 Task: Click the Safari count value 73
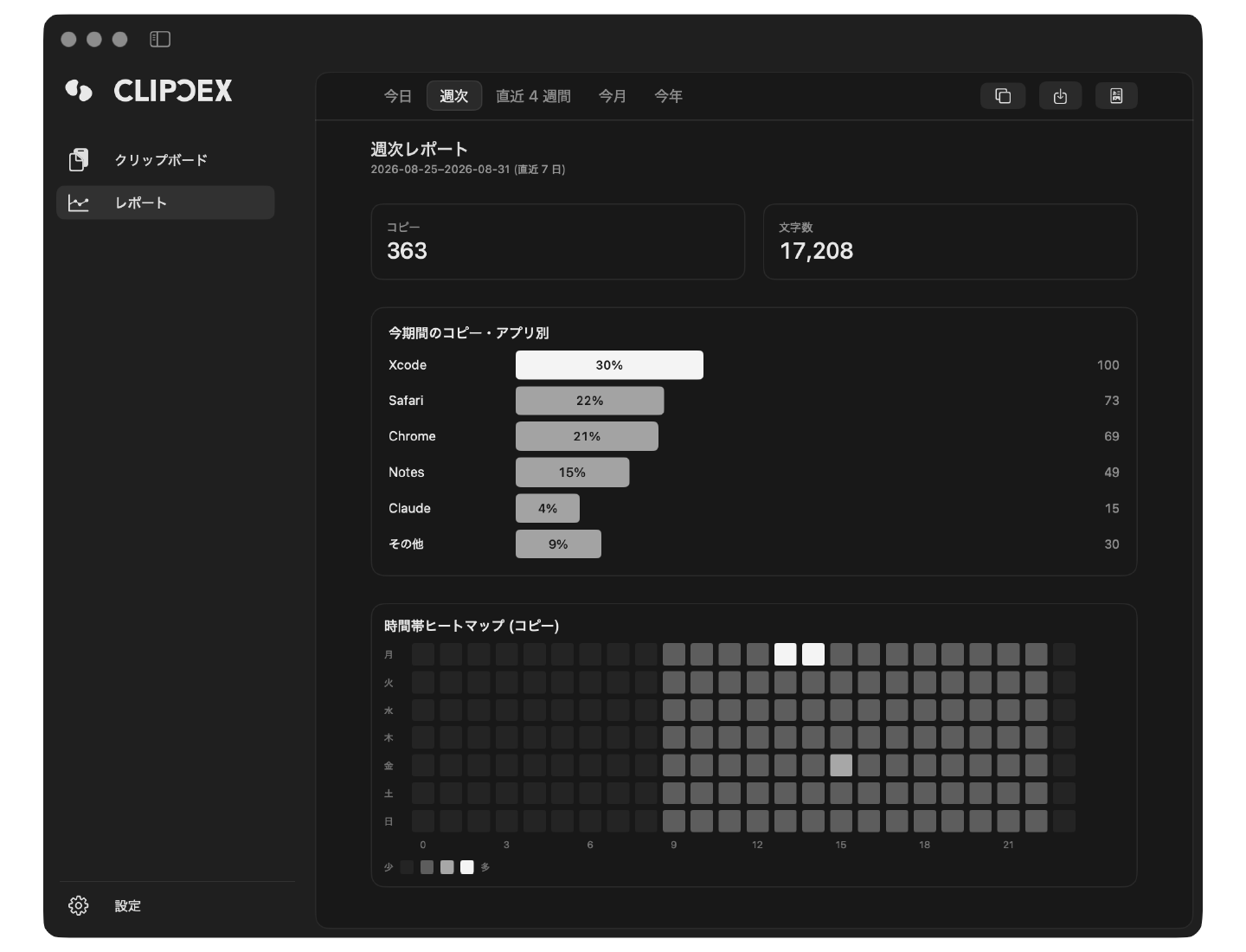[x=1112, y=401]
